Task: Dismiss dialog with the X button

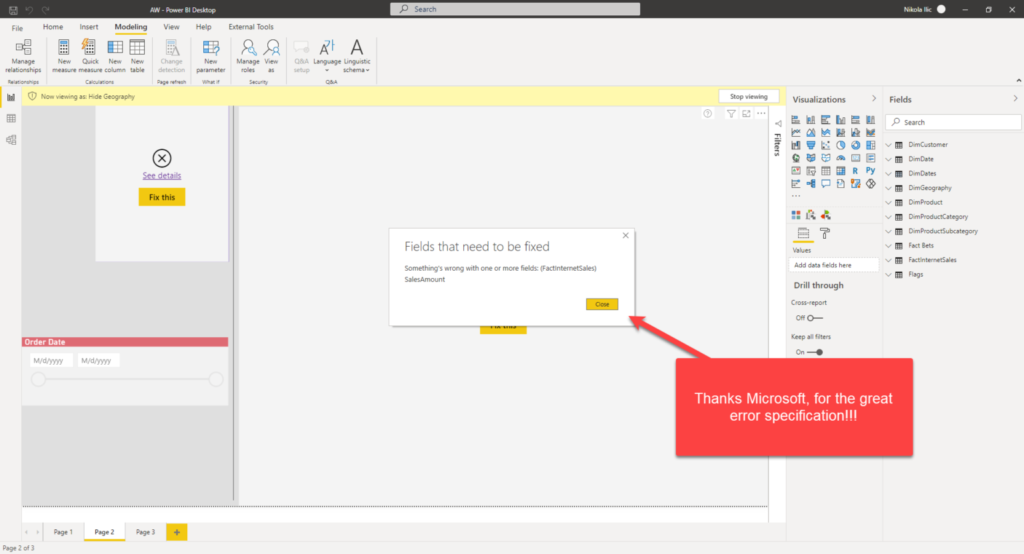Action: (626, 236)
